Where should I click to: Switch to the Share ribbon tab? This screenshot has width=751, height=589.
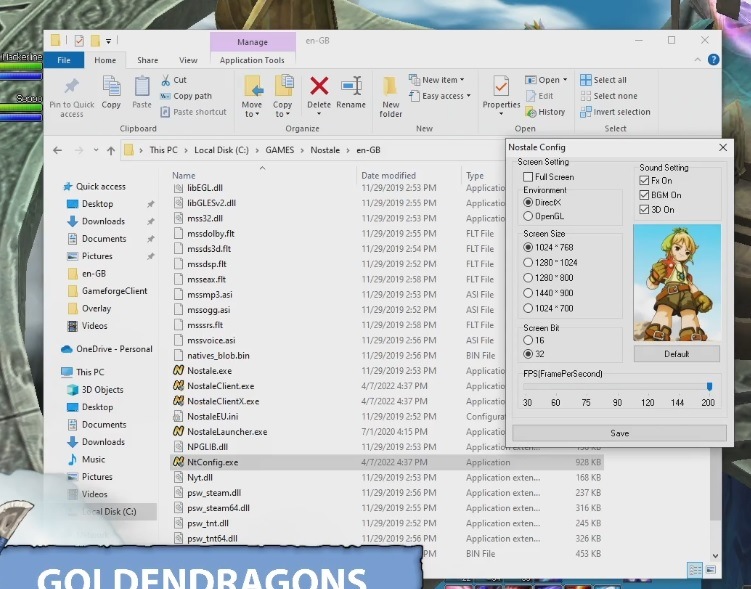click(148, 60)
